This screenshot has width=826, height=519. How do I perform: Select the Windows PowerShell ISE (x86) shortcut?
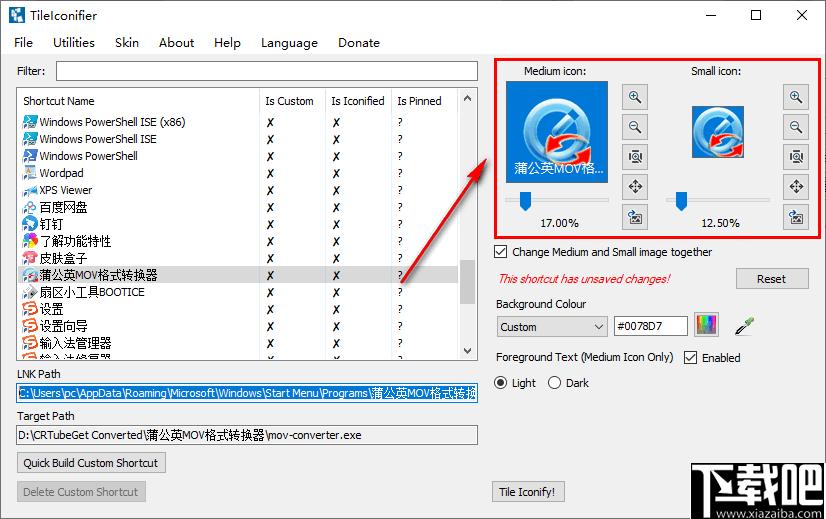(x=240, y=122)
